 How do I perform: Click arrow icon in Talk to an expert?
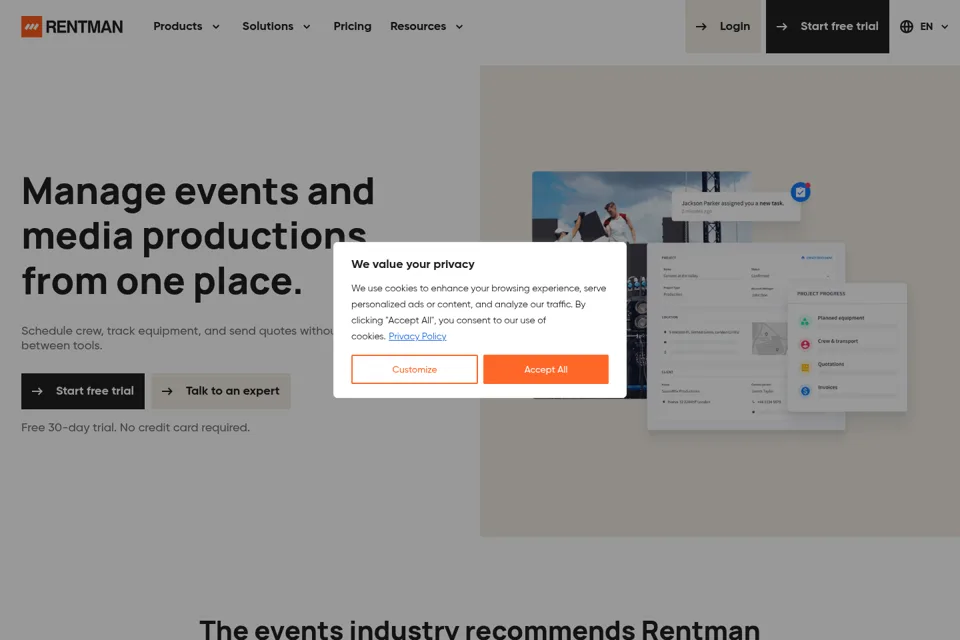tap(167, 391)
